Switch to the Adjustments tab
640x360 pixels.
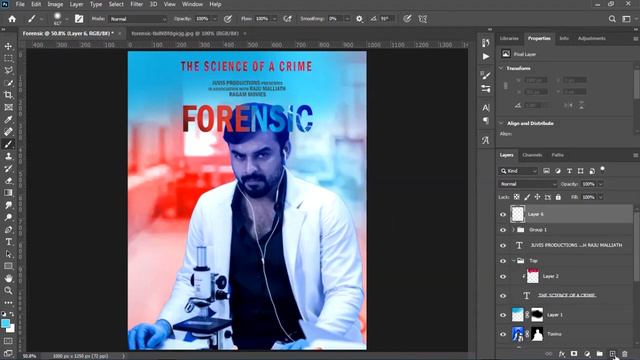[591, 38]
